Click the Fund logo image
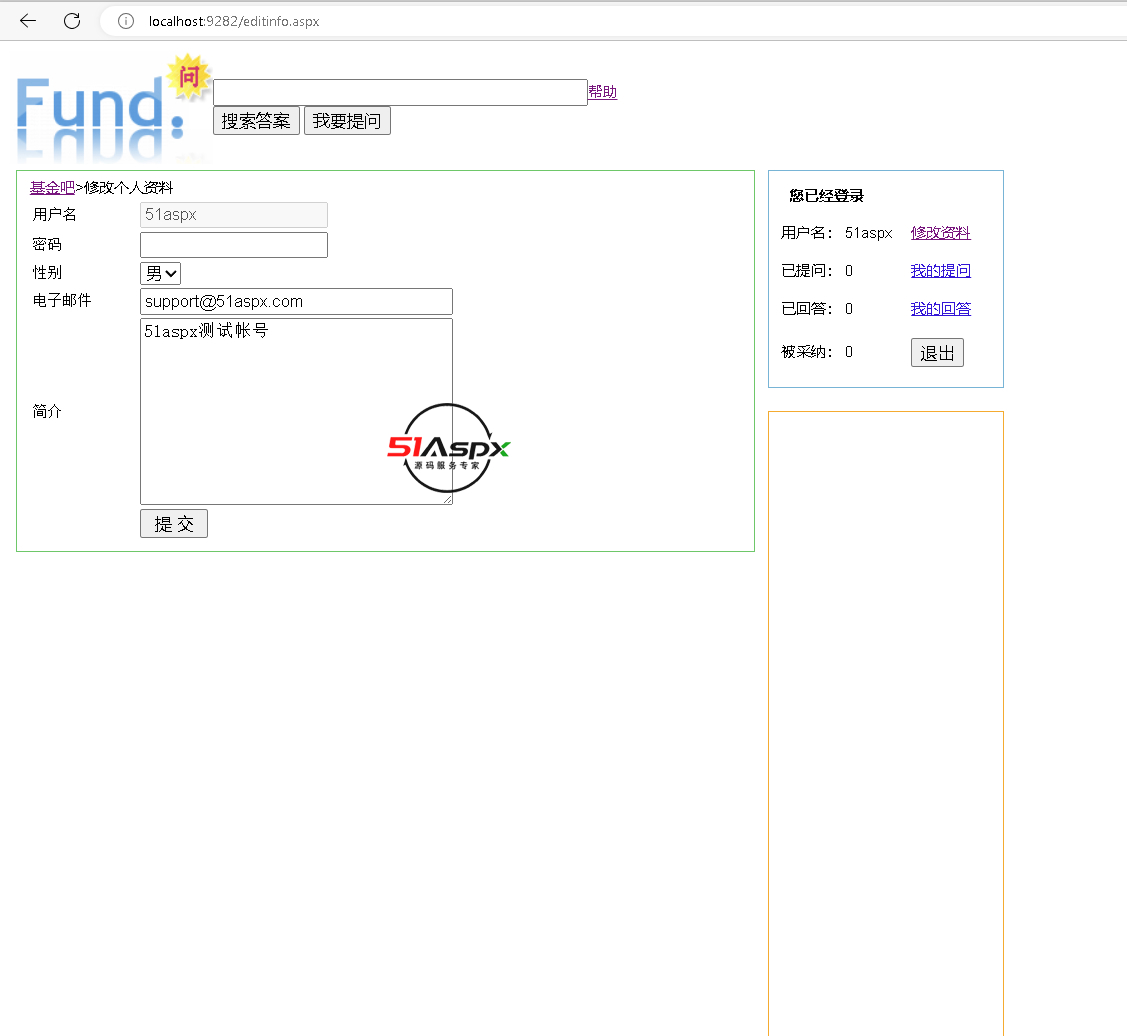Screen dimensions: 1127x1036 click(x=113, y=108)
